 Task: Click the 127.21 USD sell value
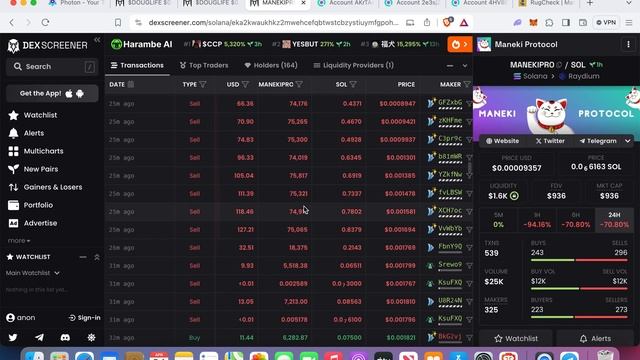(245, 229)
